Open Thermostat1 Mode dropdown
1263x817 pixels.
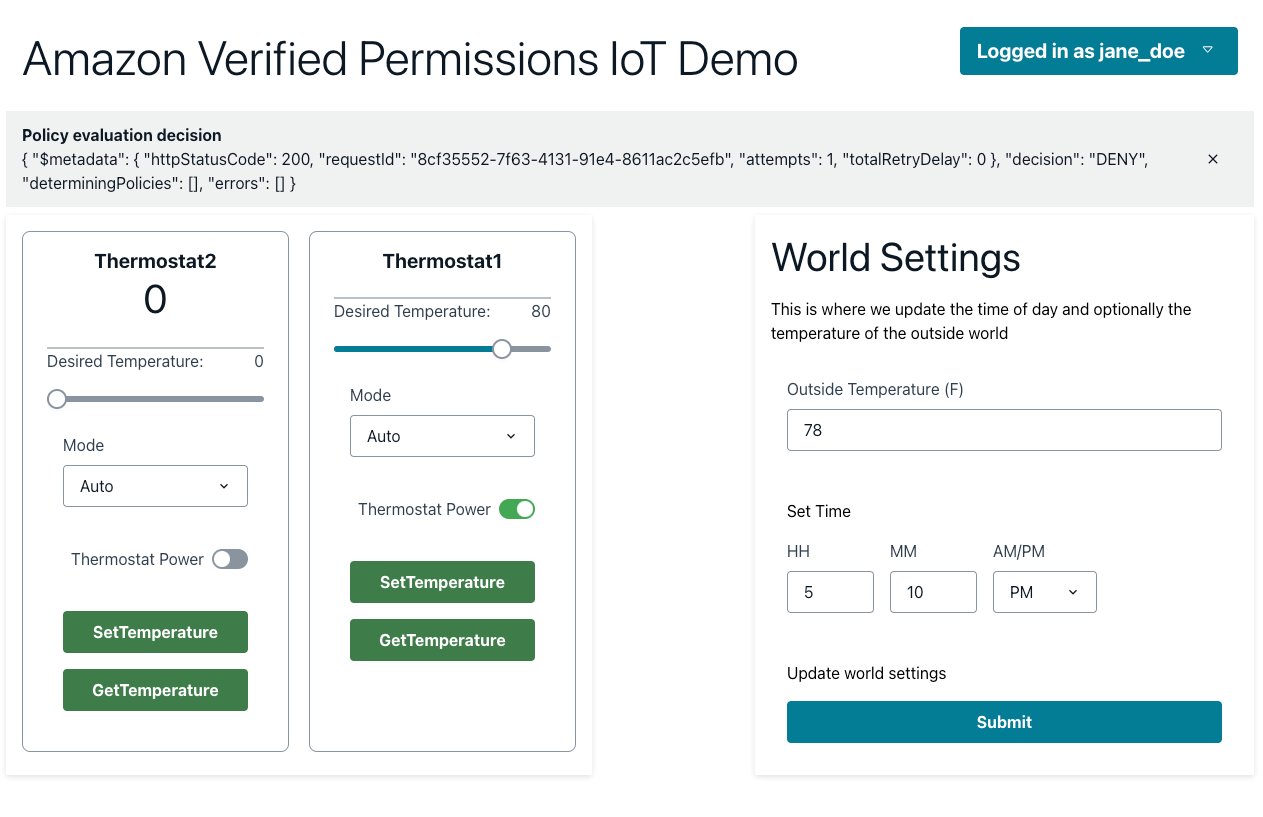(x=442, y=436)
